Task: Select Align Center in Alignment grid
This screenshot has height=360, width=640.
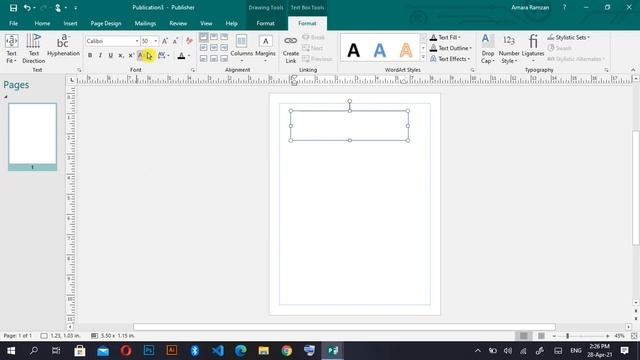Action: (213, 48)
